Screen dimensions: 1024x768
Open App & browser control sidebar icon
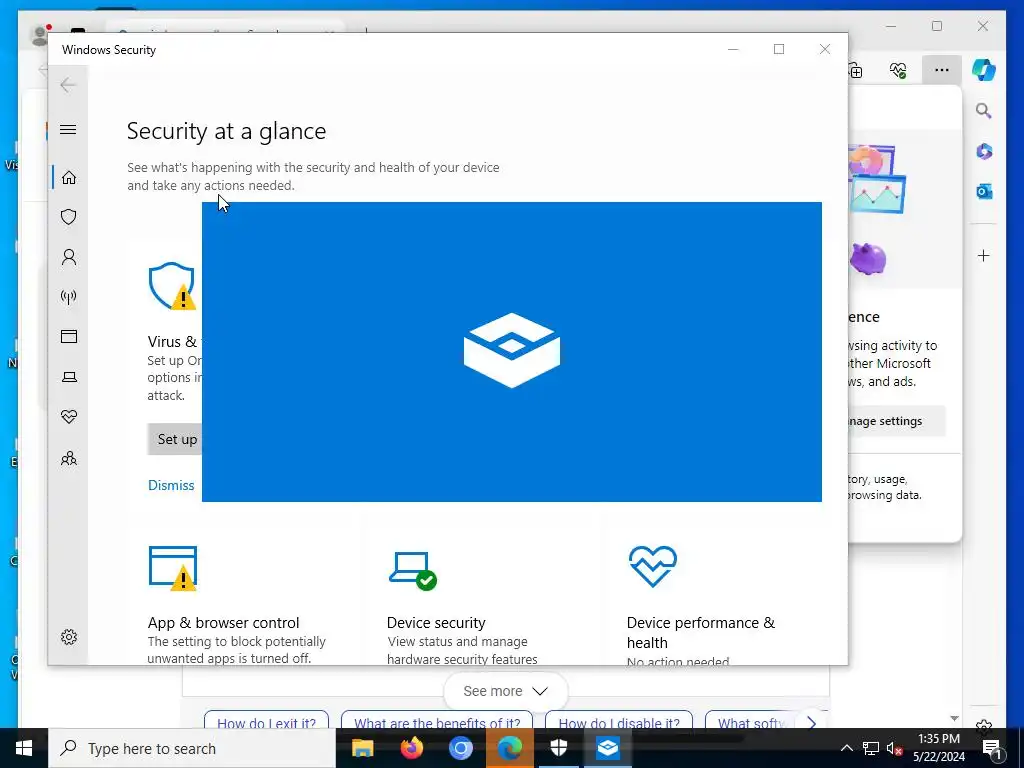[x=69, y=336]
